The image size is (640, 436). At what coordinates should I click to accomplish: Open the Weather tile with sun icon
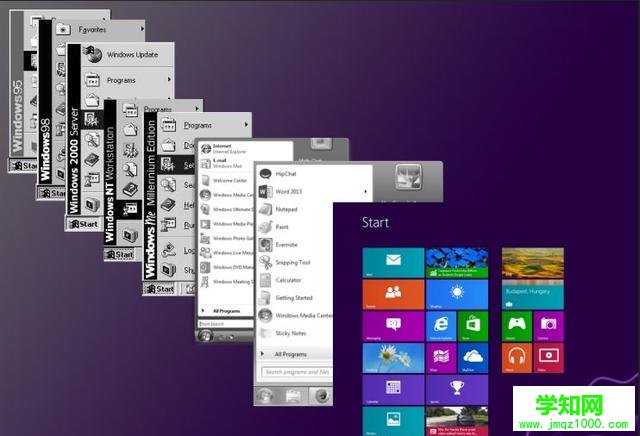[x=457, y=294]
